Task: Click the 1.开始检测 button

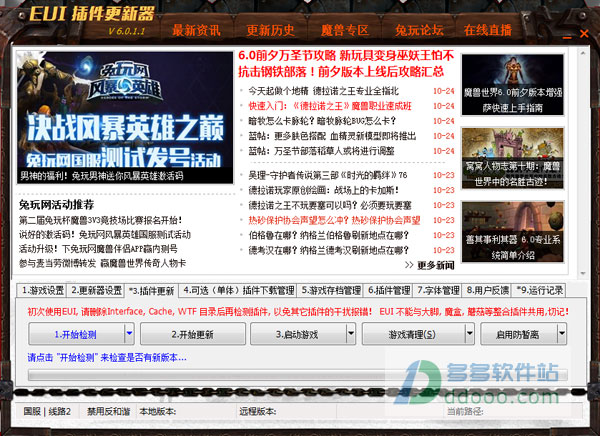Action: [76, 334]
